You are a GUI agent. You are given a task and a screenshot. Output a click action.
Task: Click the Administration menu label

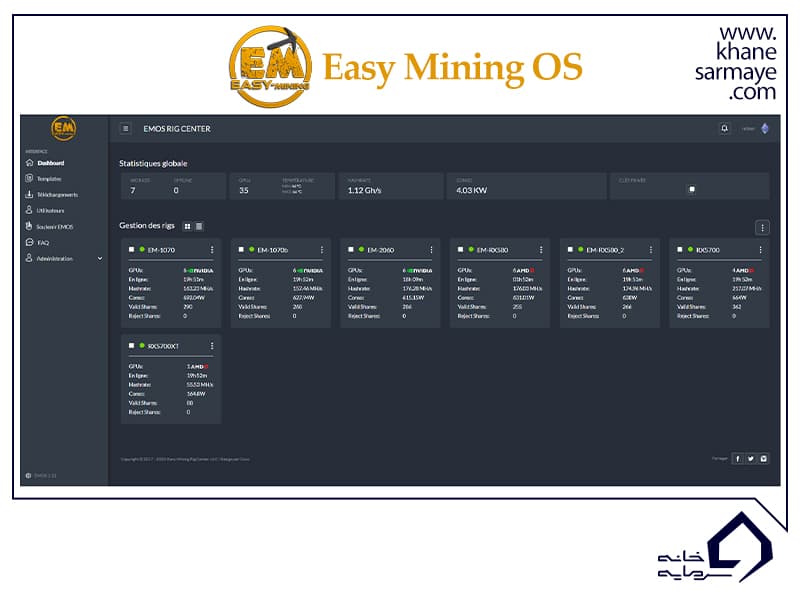pyautogui.click(x=55, y=259)
